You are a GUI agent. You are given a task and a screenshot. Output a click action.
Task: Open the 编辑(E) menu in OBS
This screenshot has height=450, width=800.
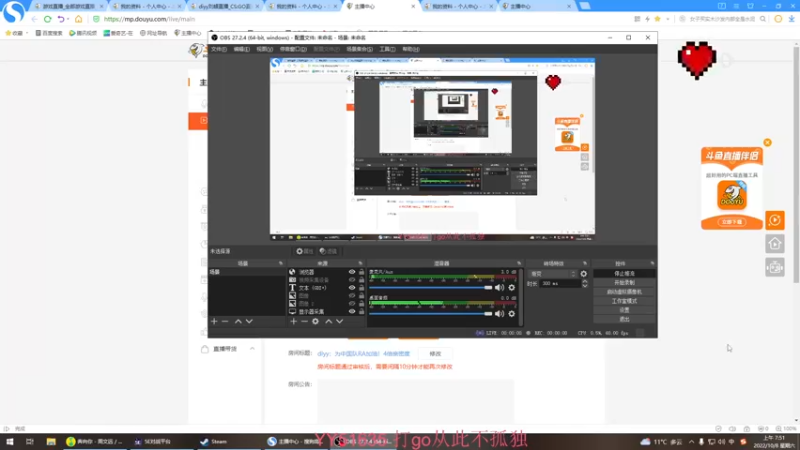pos(241,49)
